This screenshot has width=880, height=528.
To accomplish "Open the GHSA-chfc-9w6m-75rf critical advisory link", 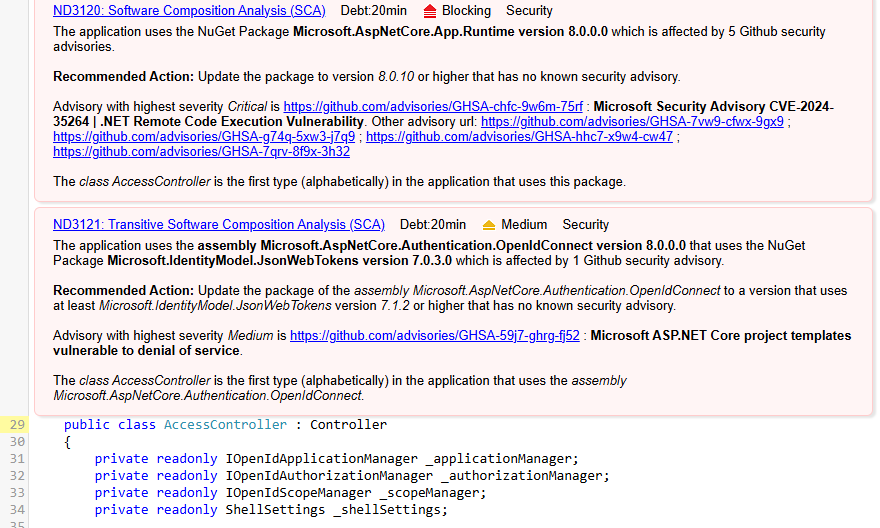I will click(433, 106).
